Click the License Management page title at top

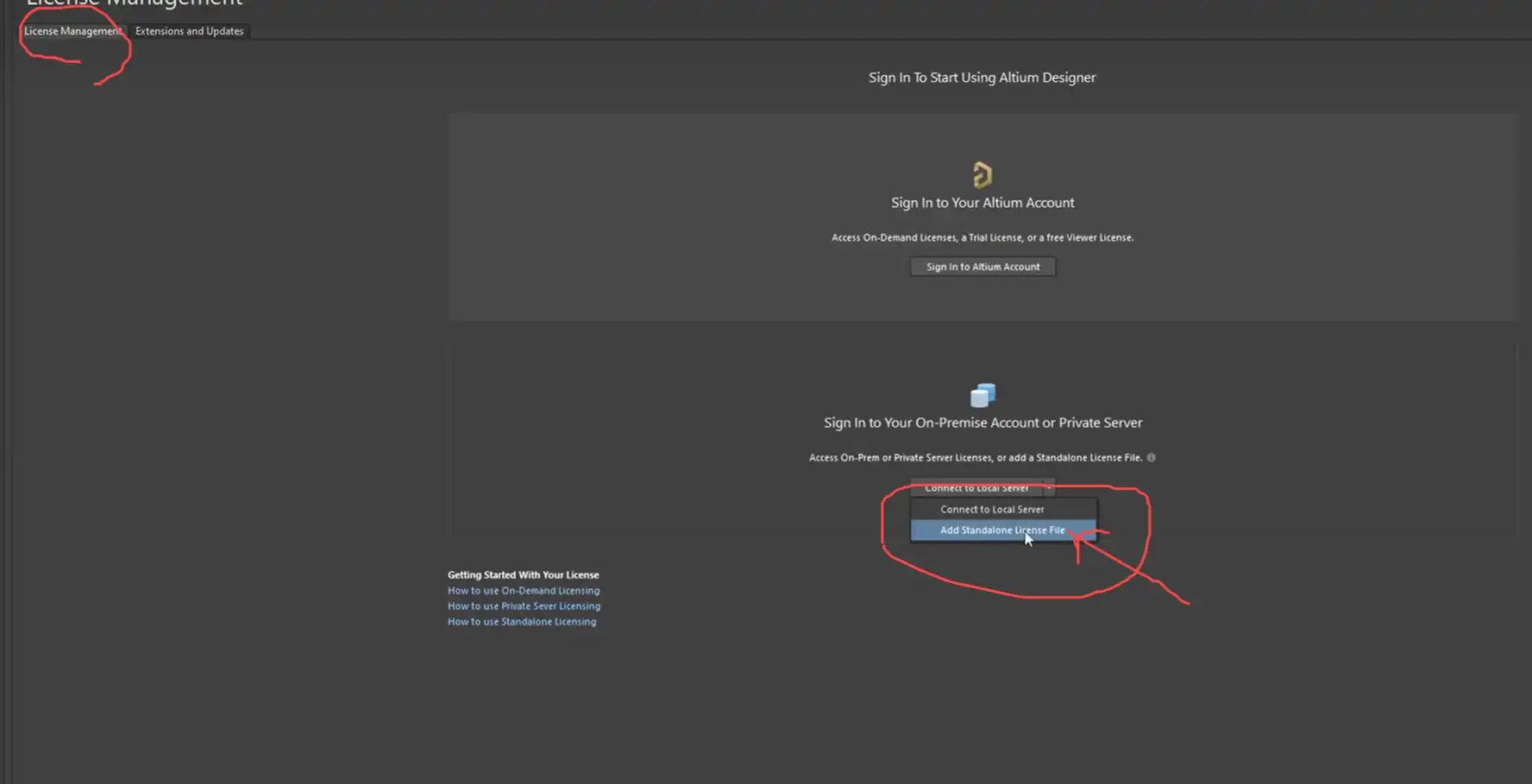pyautogui.click(x=135, y=4)
